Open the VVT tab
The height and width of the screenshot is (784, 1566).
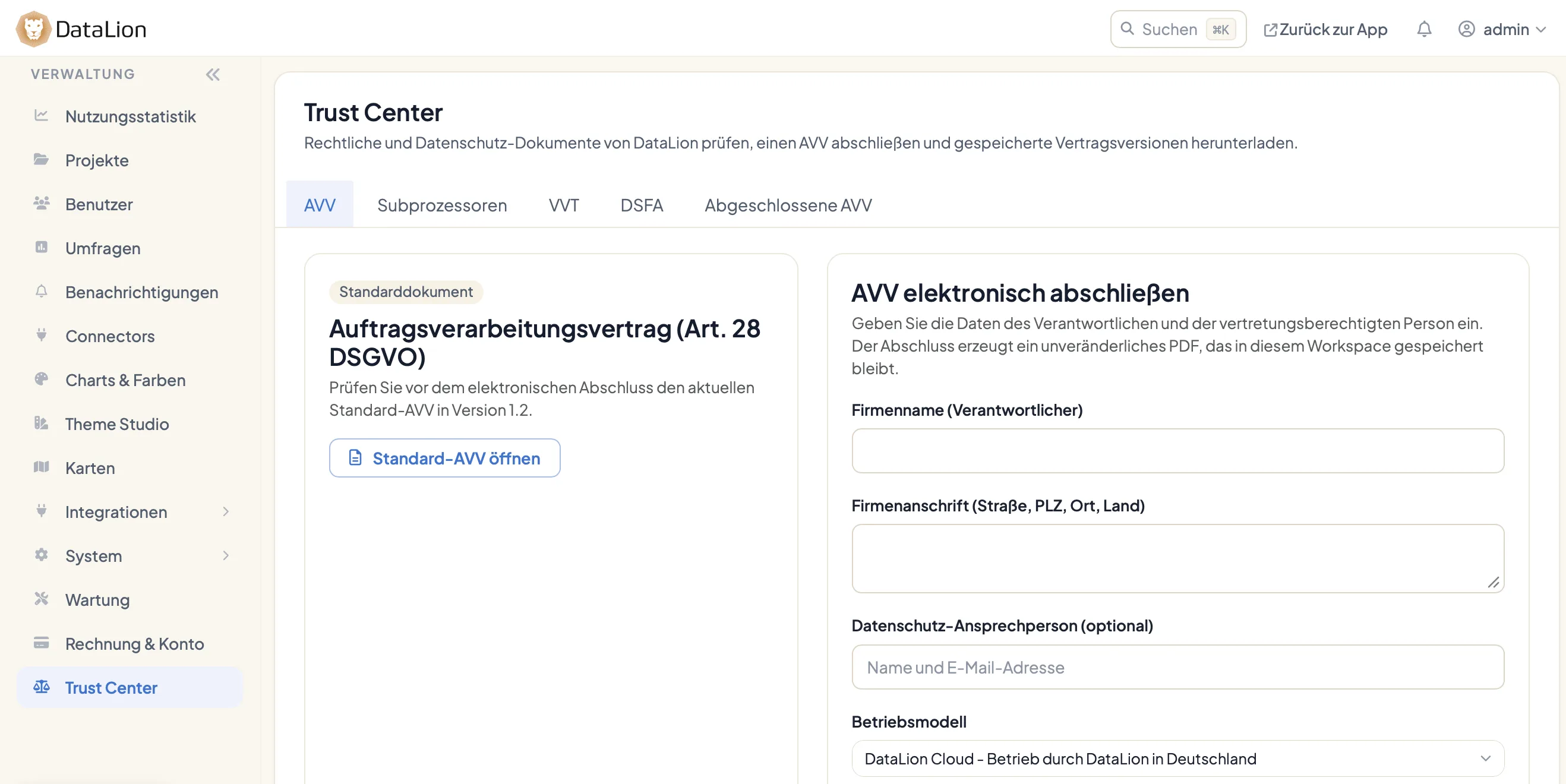pos(564,205)
